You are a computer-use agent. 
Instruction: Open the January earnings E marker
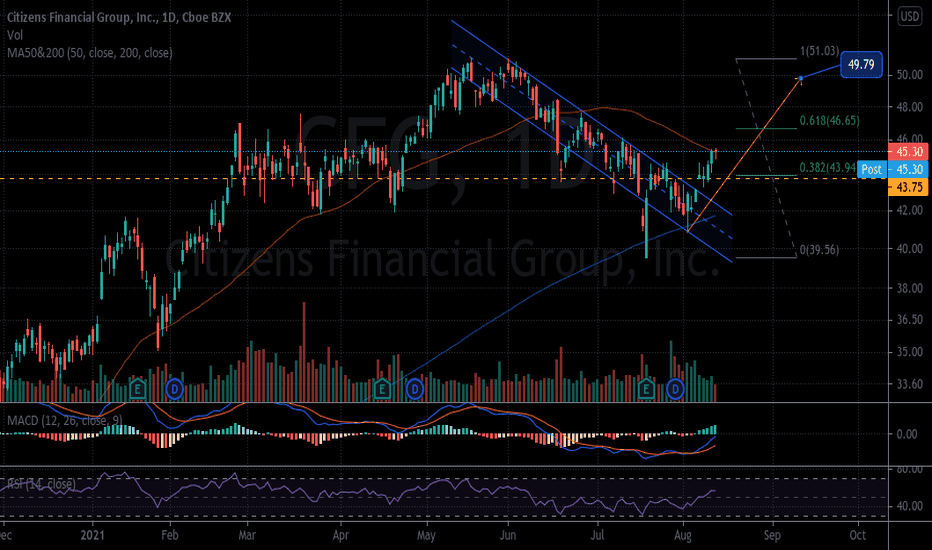click(137, 389)
